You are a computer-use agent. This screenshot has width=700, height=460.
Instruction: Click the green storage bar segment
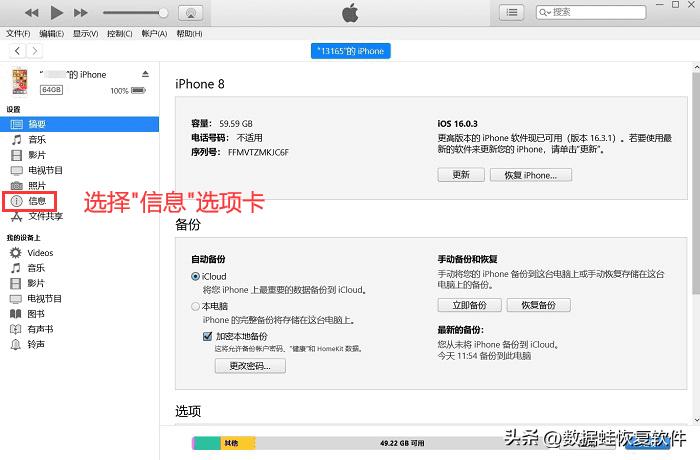click(x=208, y=443)
